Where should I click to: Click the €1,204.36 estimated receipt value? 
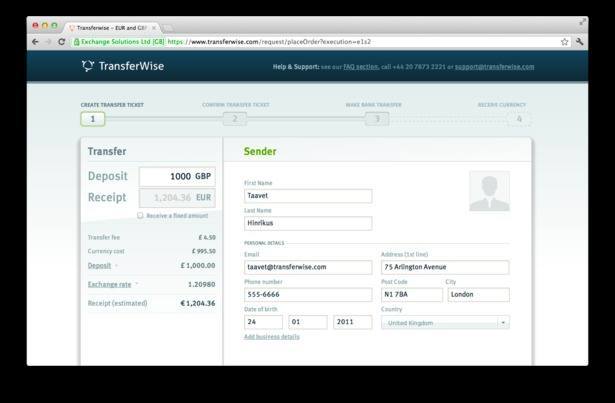198,303
